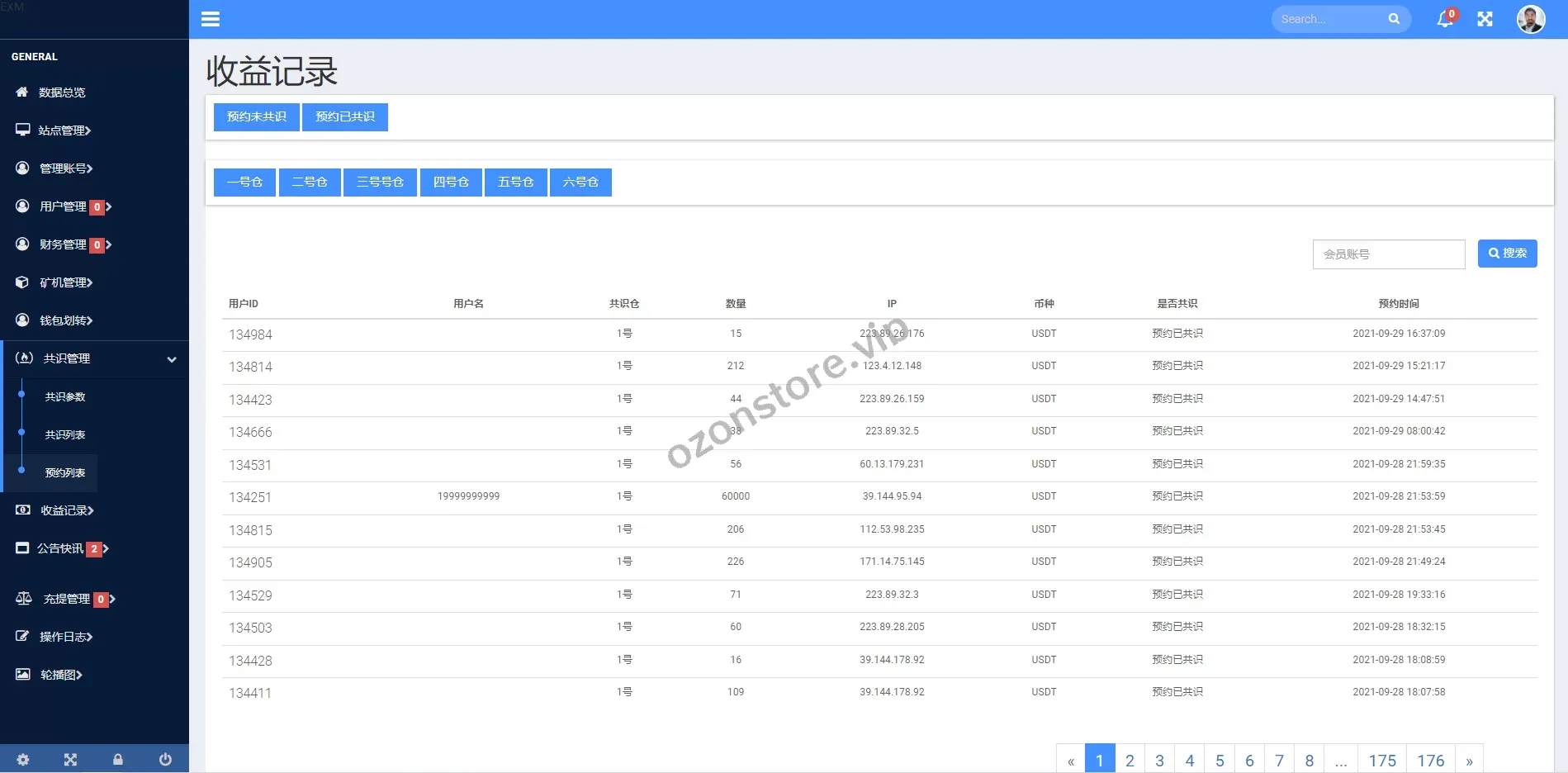Click the hamburger menu icon
The image size is (1568, 773).
tap(211, 19)
